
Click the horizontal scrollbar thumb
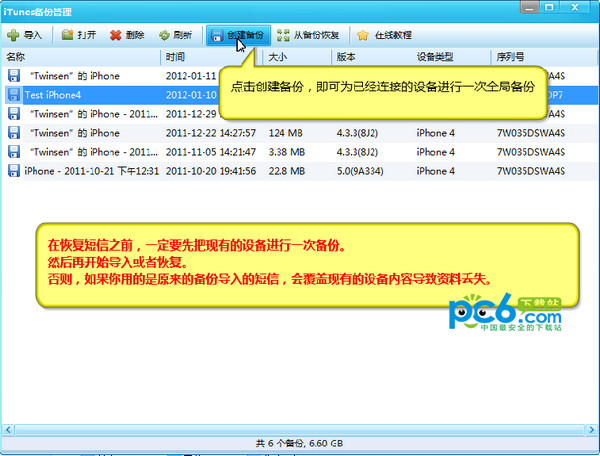pyautogui.click(x=300, y=430)
